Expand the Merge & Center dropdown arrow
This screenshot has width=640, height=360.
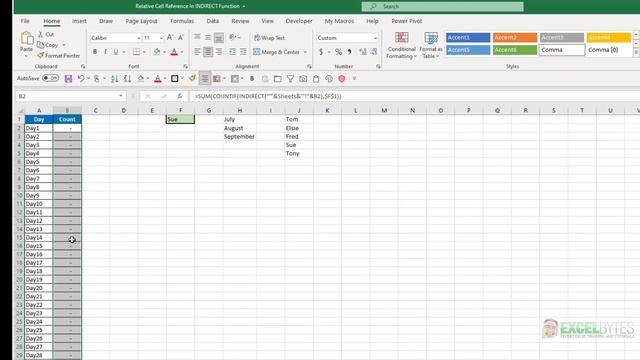[x=305, y=52]
